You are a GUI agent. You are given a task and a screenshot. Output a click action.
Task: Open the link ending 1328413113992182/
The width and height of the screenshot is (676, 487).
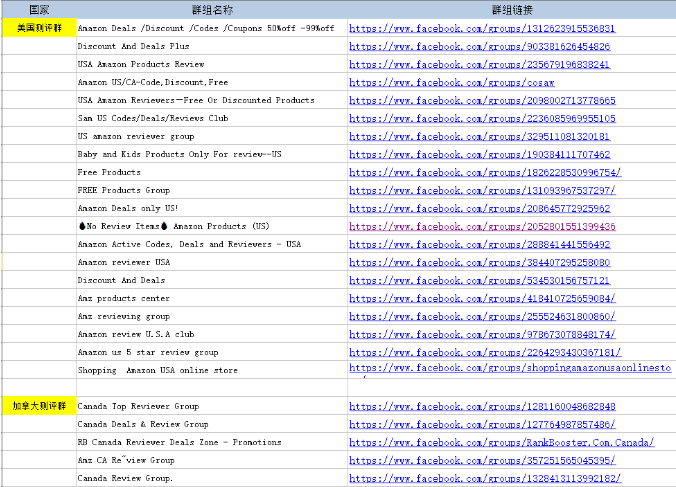[485, 478]
